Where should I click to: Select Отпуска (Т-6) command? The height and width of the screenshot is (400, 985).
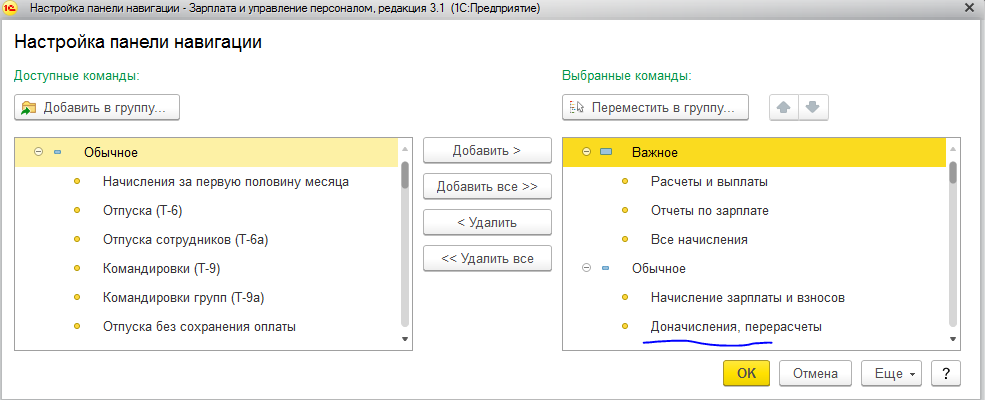pyautogui.click(x=142, y=211)
